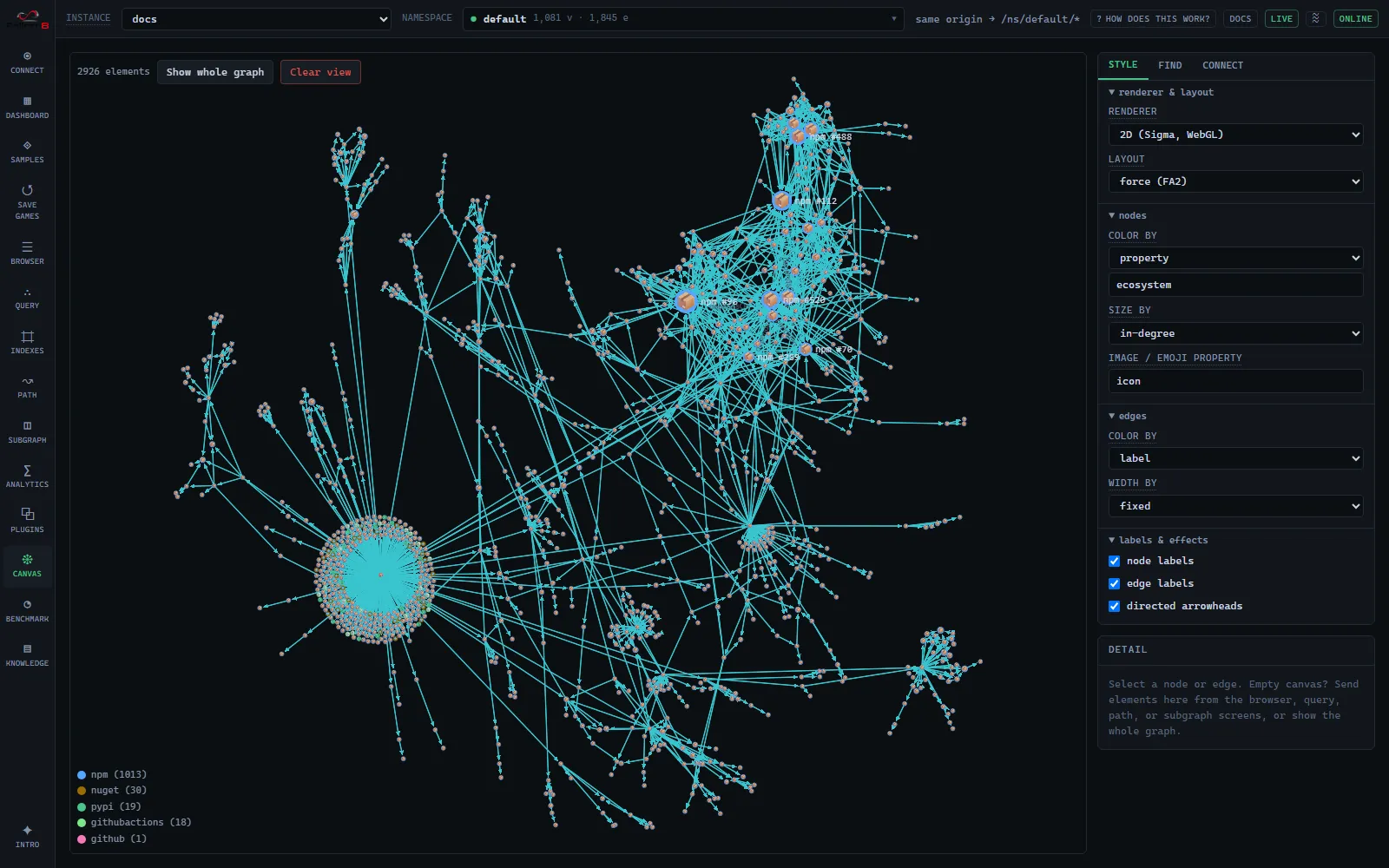This screenshot has height=868, width=1389.
Task: Toggle the edge labels checkbox
Action: (x=1114, y=583)
